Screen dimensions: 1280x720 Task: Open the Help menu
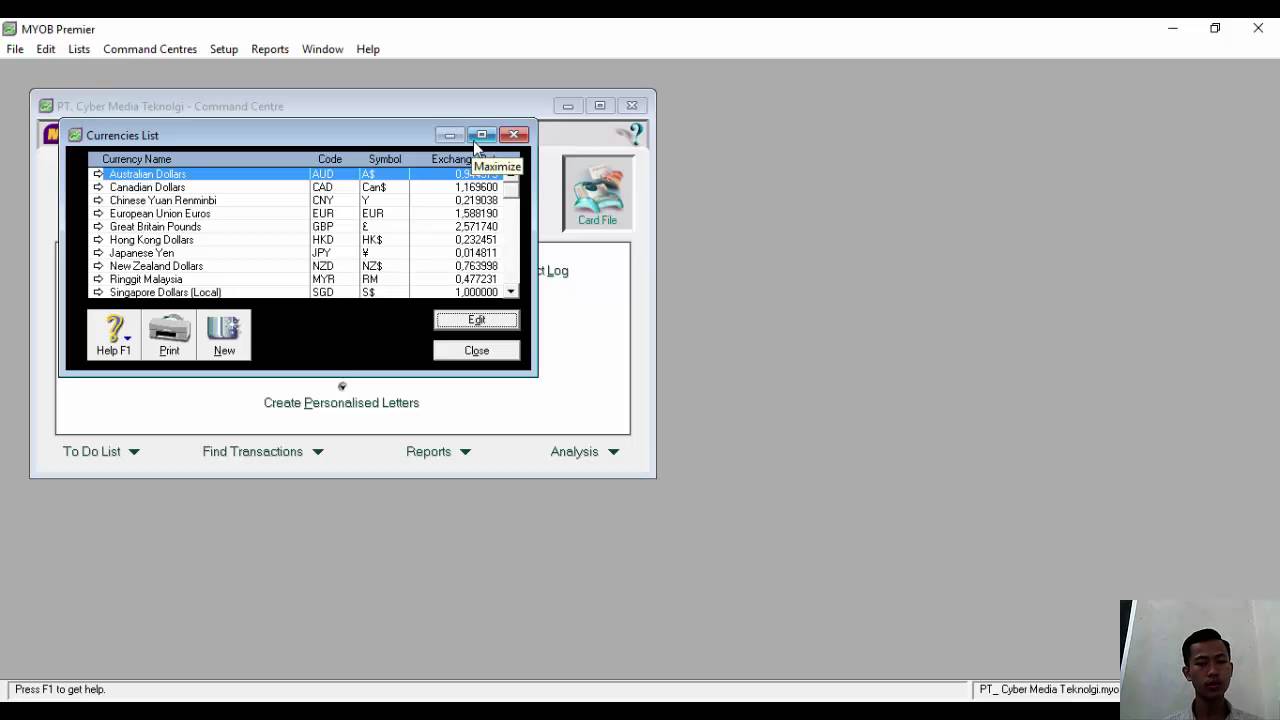pyautogui.click(x=368, y=49)
